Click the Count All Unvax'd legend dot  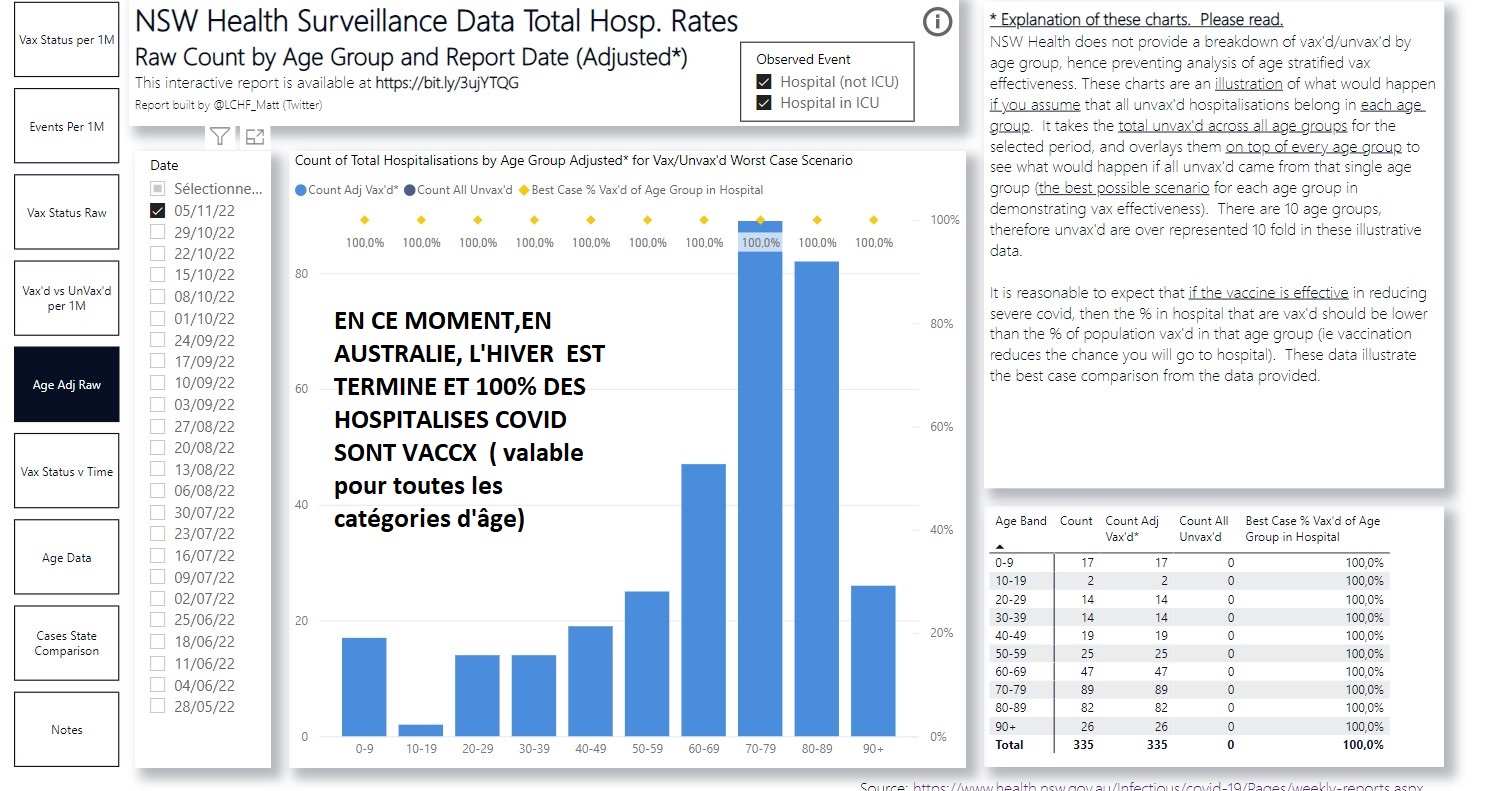(409, 190)
